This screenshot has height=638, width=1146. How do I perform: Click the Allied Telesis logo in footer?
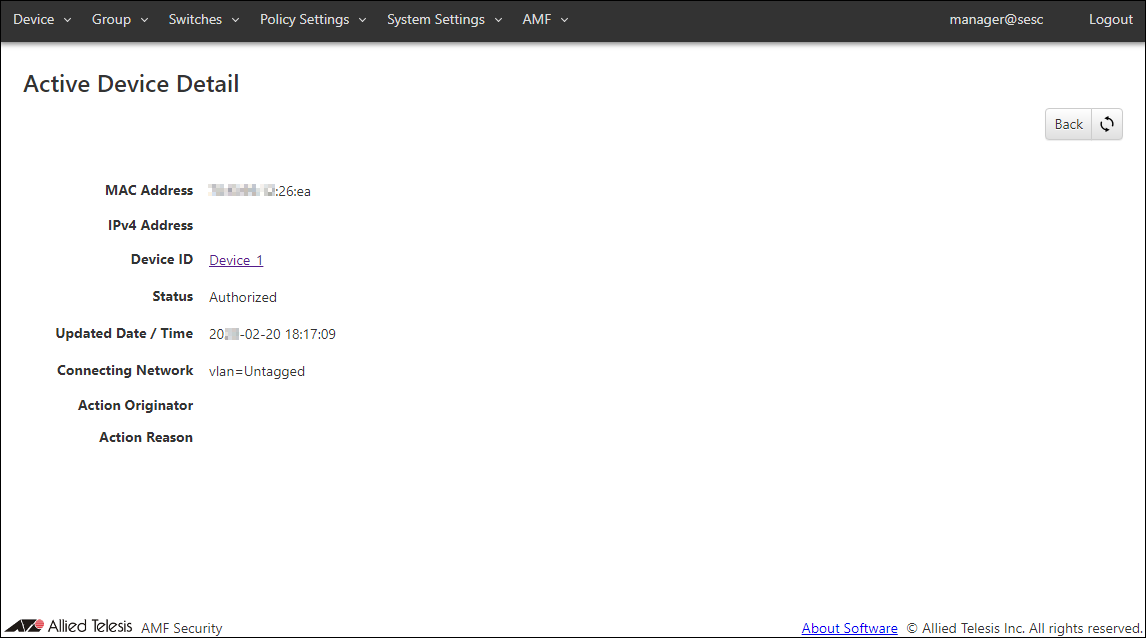[76, 626]
